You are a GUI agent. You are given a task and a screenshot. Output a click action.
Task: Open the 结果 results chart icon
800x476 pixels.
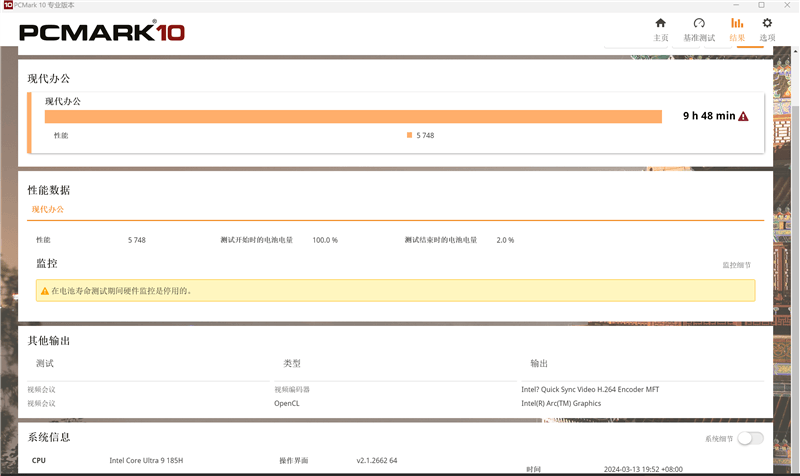[737, 23]
